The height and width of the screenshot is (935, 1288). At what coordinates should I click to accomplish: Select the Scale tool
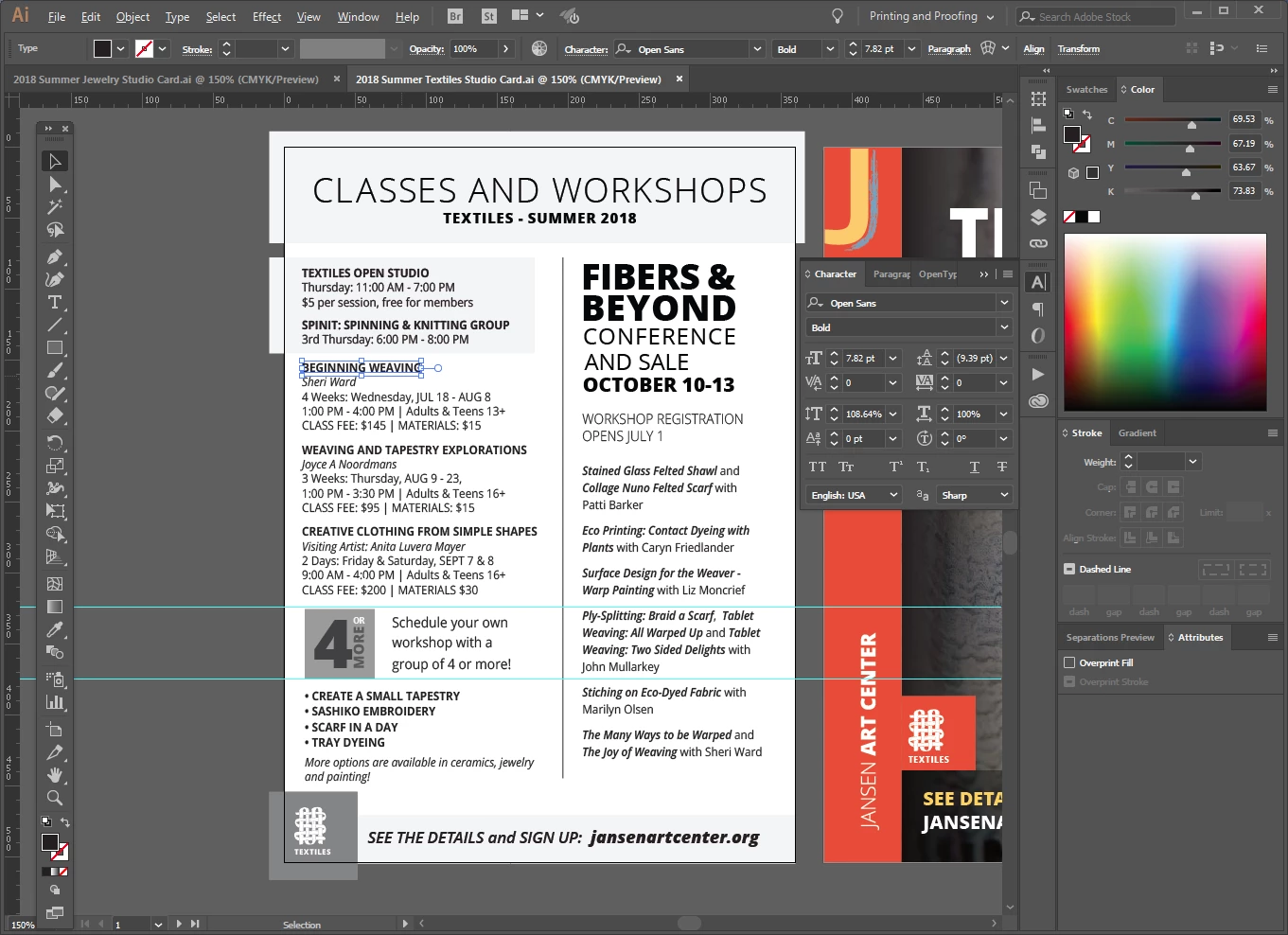[x=55, y=466]
